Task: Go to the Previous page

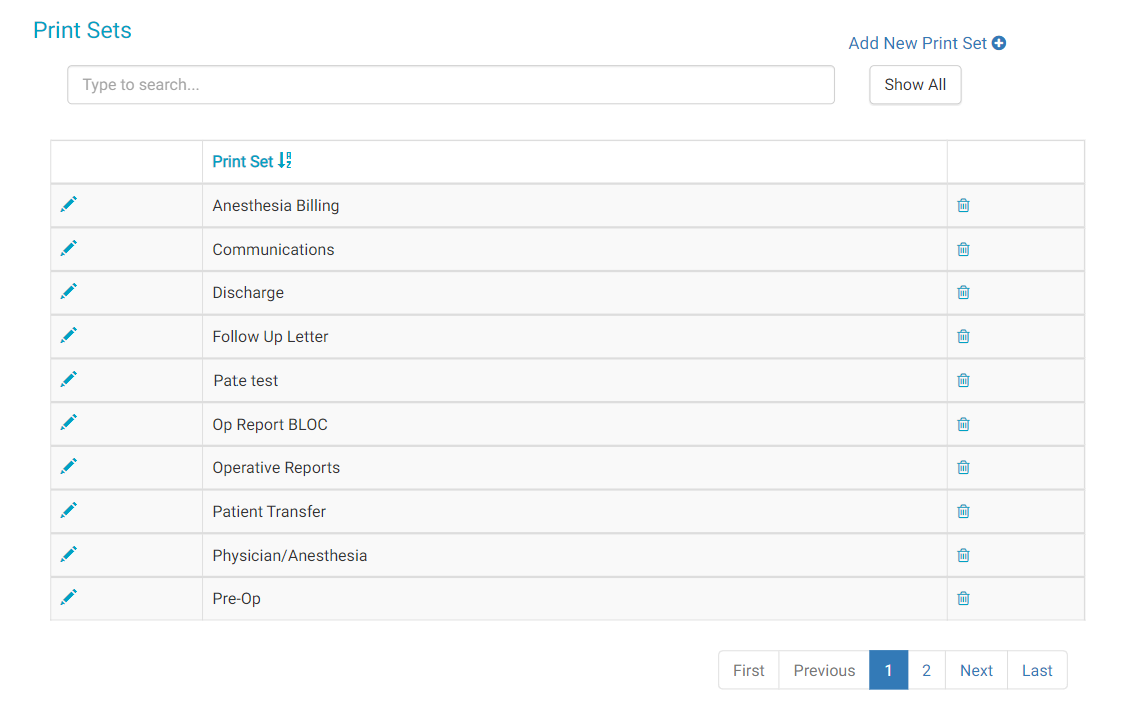Action: click(824, 670)
